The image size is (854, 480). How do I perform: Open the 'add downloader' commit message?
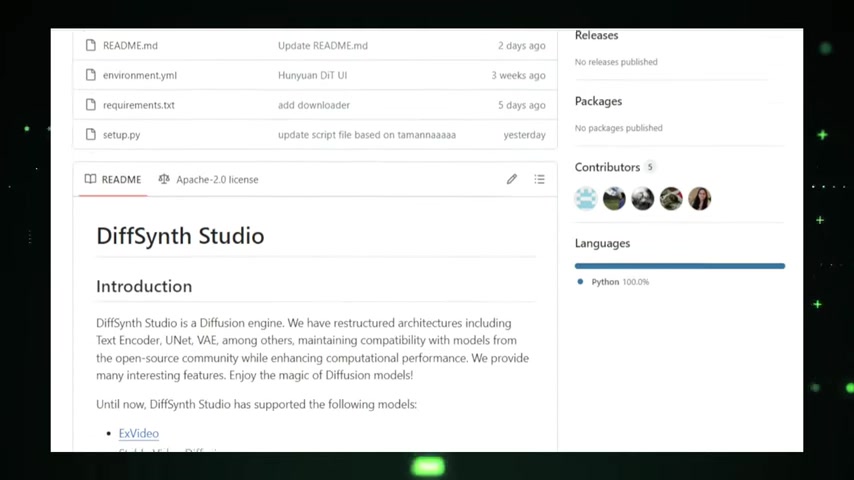pyautogui.click(x=314, y=105)
